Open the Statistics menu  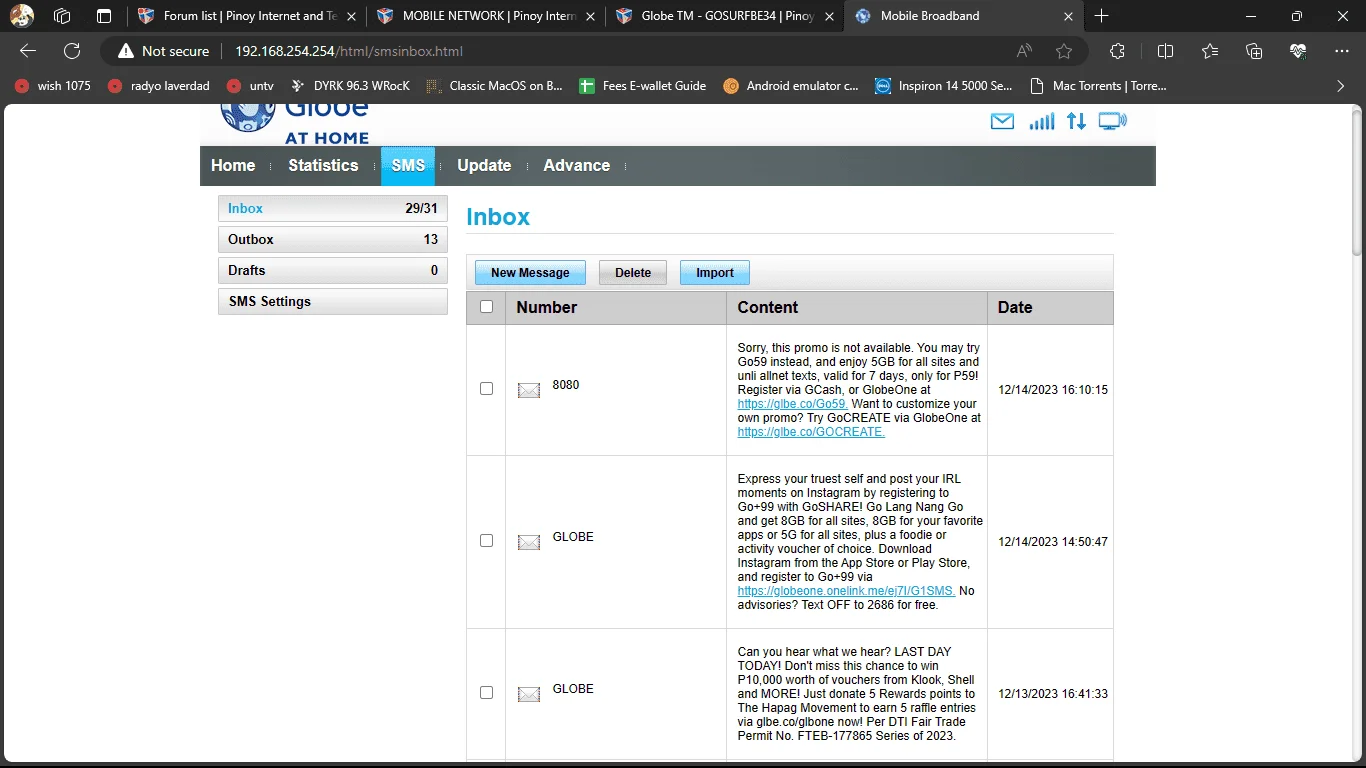[323, 166]
